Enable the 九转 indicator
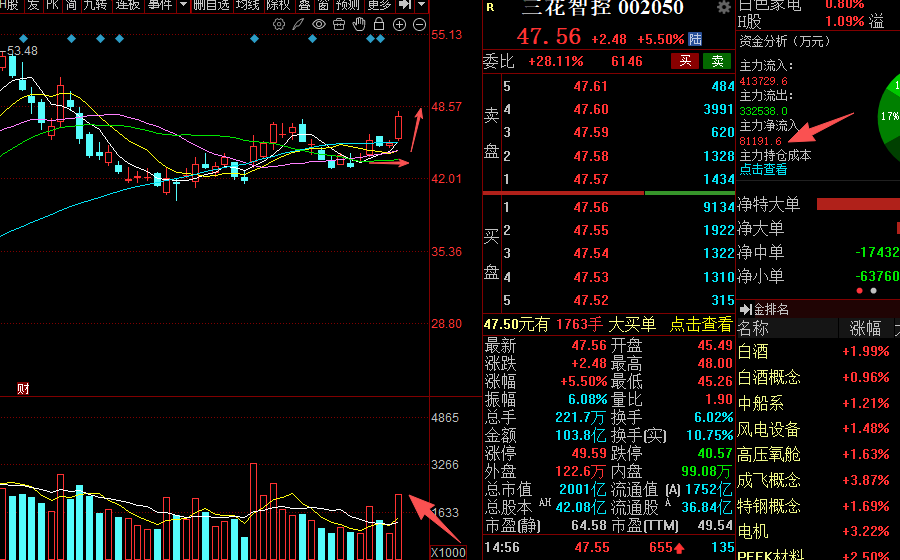The width and height of the screenshot is (900, 560). [95, 5]
